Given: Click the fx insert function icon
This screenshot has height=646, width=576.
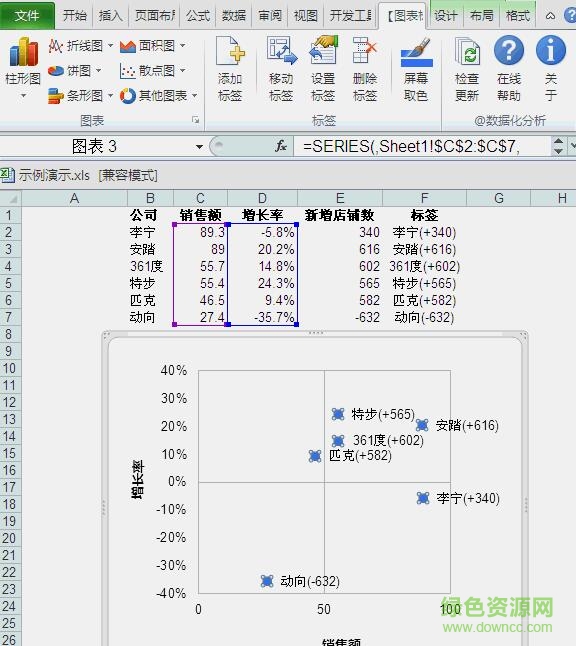Looking at the screenshot, I should (x=281, y=146).
